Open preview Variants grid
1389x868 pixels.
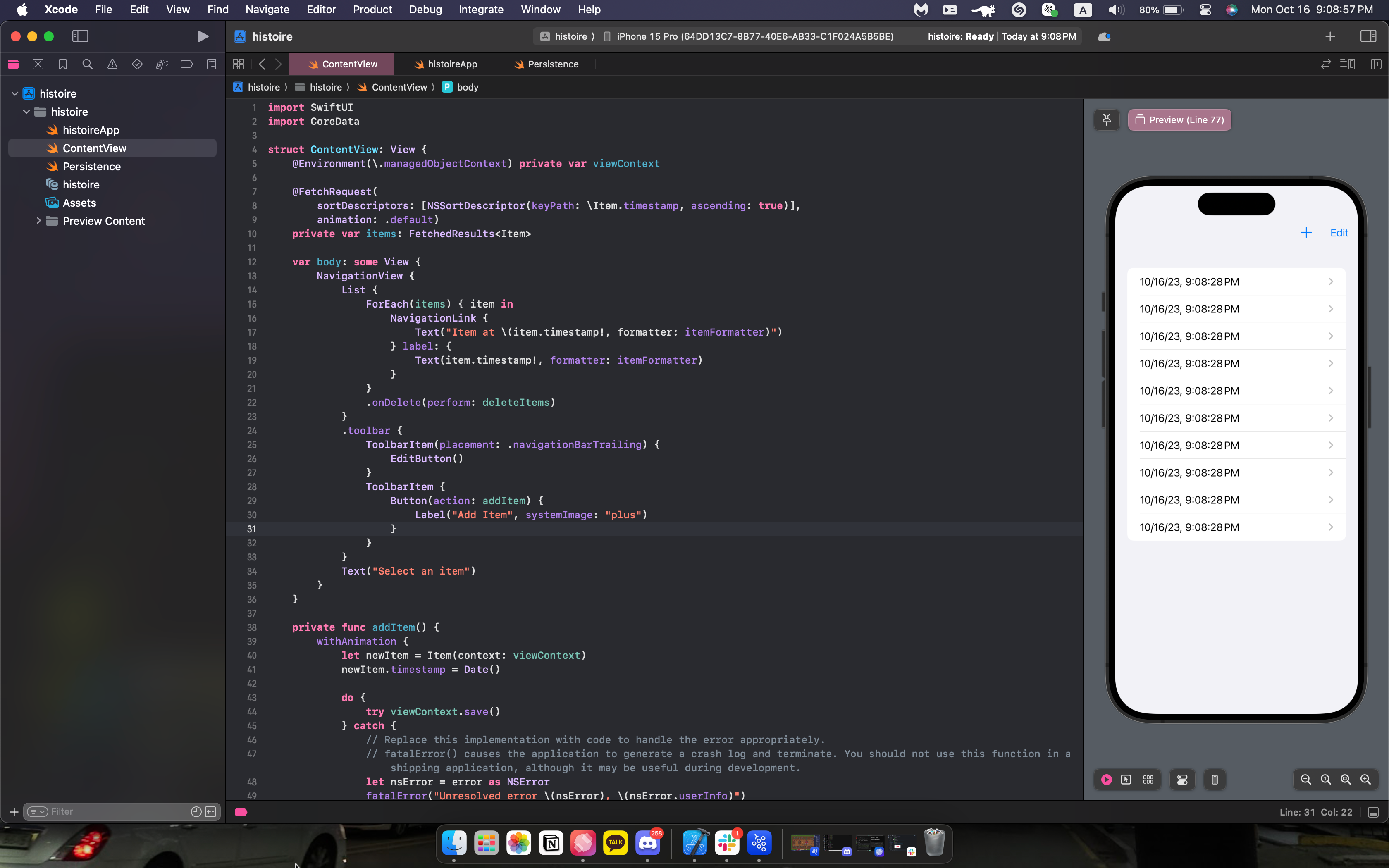tap(1148, 780)
